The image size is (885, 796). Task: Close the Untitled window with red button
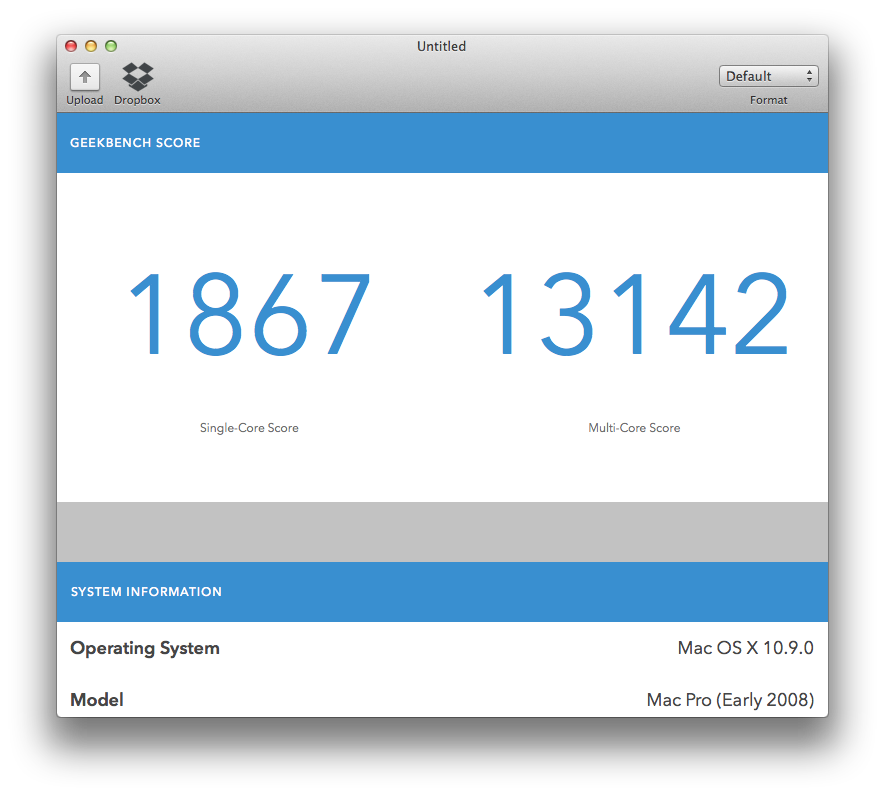coord(71,46)
